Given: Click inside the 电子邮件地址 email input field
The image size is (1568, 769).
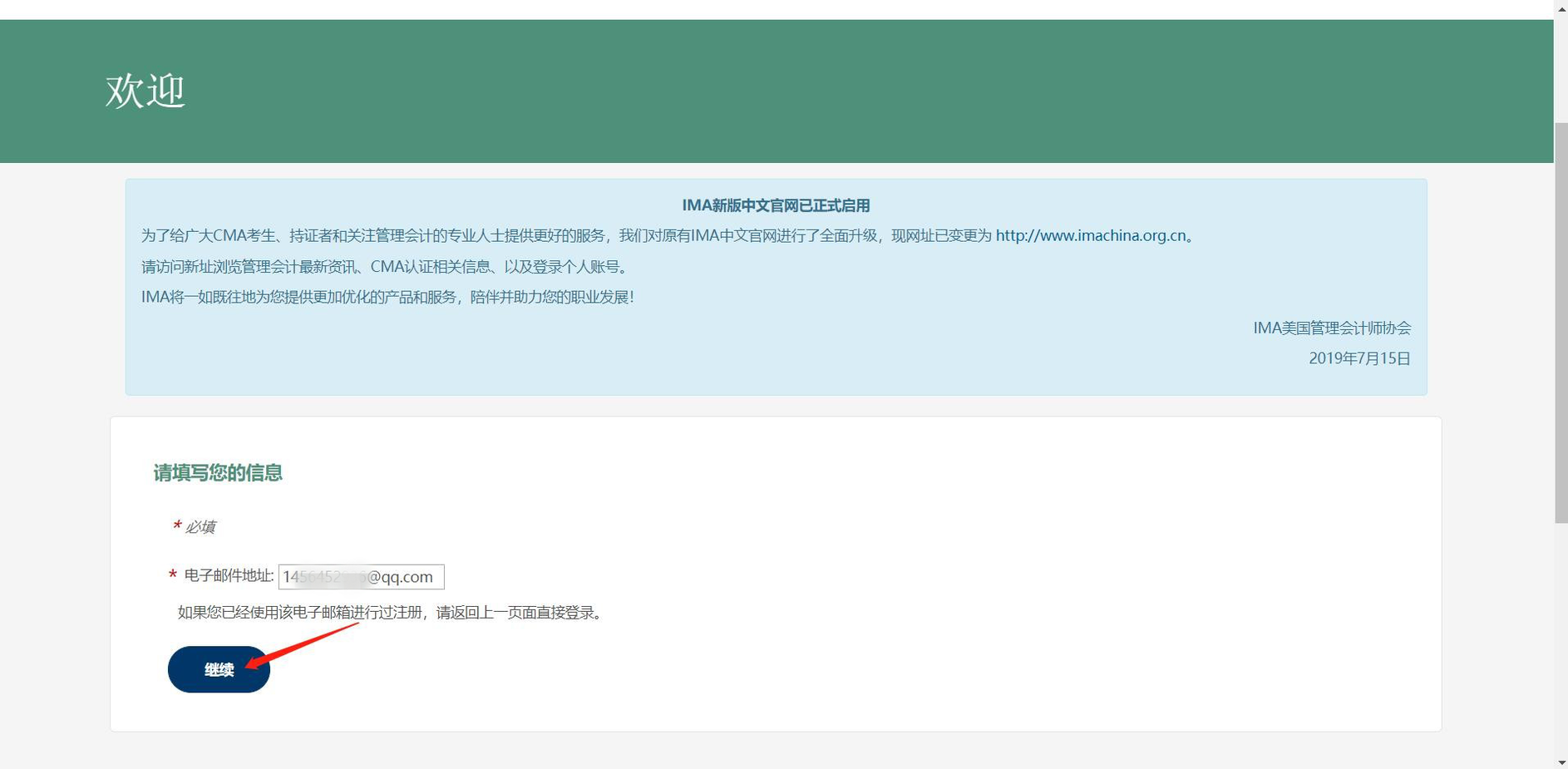Looking at the screenshot, I should tap(362, 576).
